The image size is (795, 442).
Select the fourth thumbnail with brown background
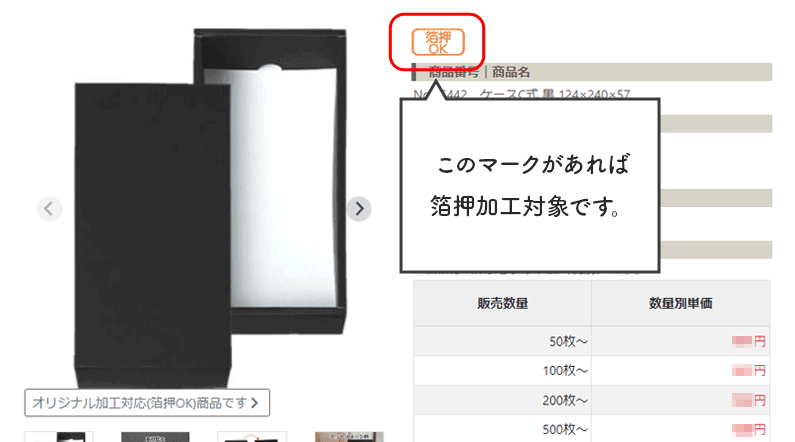(x=349, y=437)
